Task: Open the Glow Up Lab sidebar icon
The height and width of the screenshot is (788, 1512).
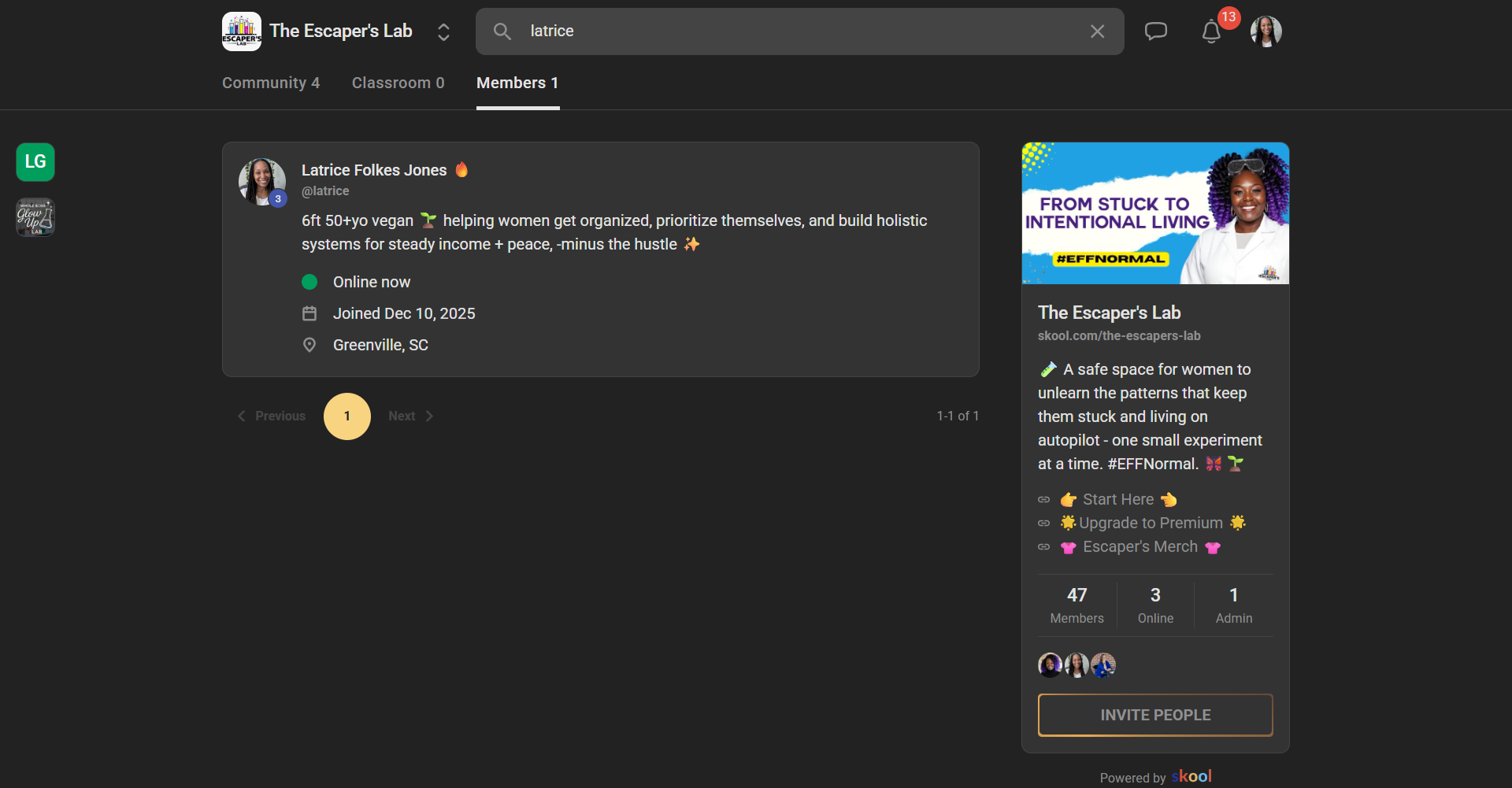Action: point(35,217)
